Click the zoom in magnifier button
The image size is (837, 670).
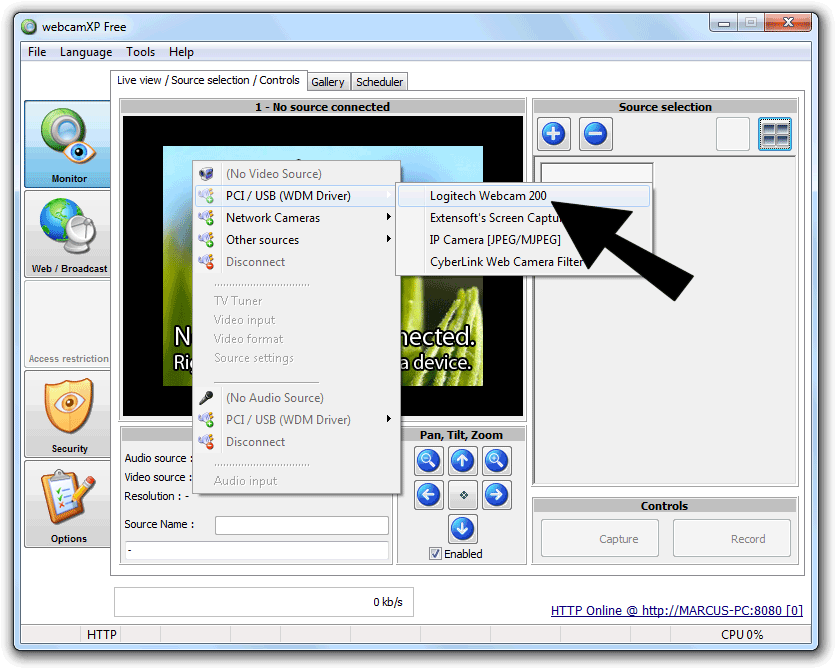pos(497,461)
